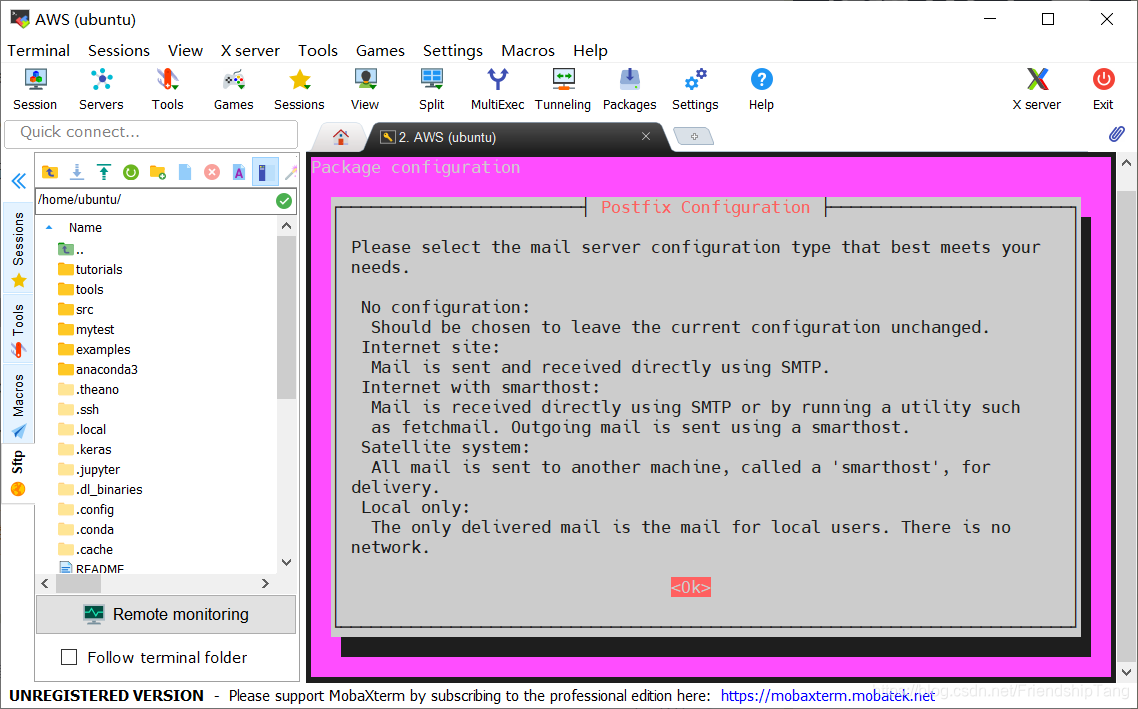
Task: Open the mobaxterm.mobatek.net link
Action: click(828, 696)
